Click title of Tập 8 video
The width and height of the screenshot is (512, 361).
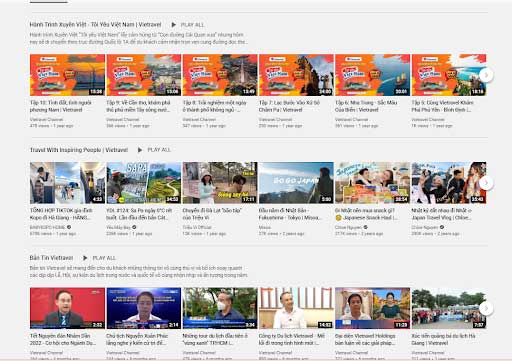(215, 106)
